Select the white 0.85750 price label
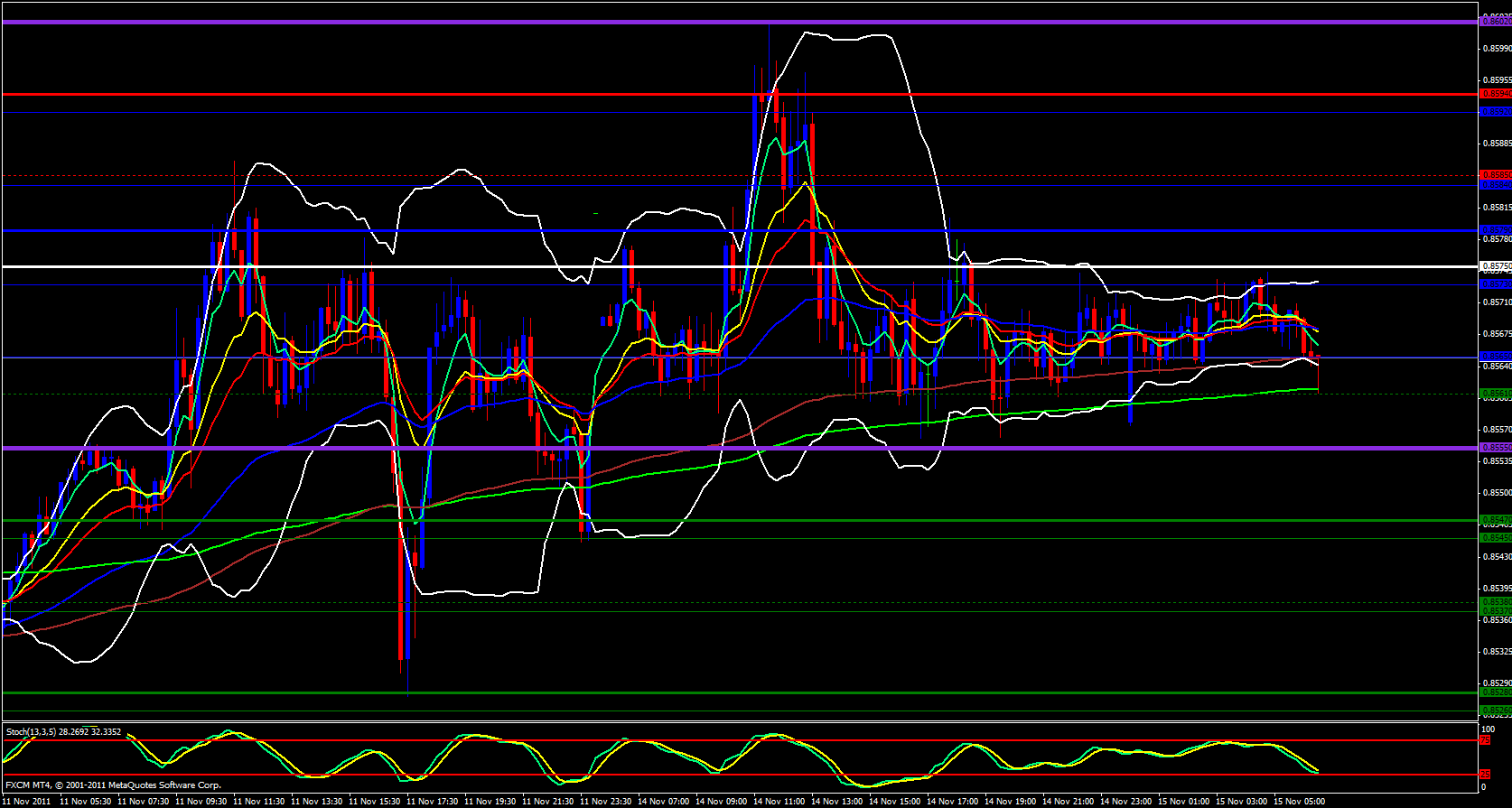Viewport: 1512px width, 808px height. 1494,266
